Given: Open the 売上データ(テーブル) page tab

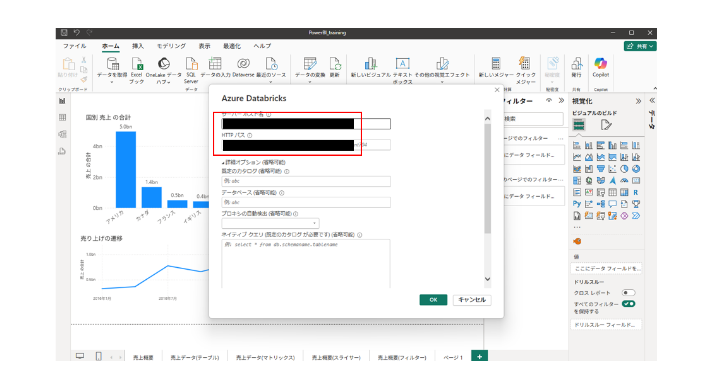Looking at the screenshot, I should click(195, 357).
